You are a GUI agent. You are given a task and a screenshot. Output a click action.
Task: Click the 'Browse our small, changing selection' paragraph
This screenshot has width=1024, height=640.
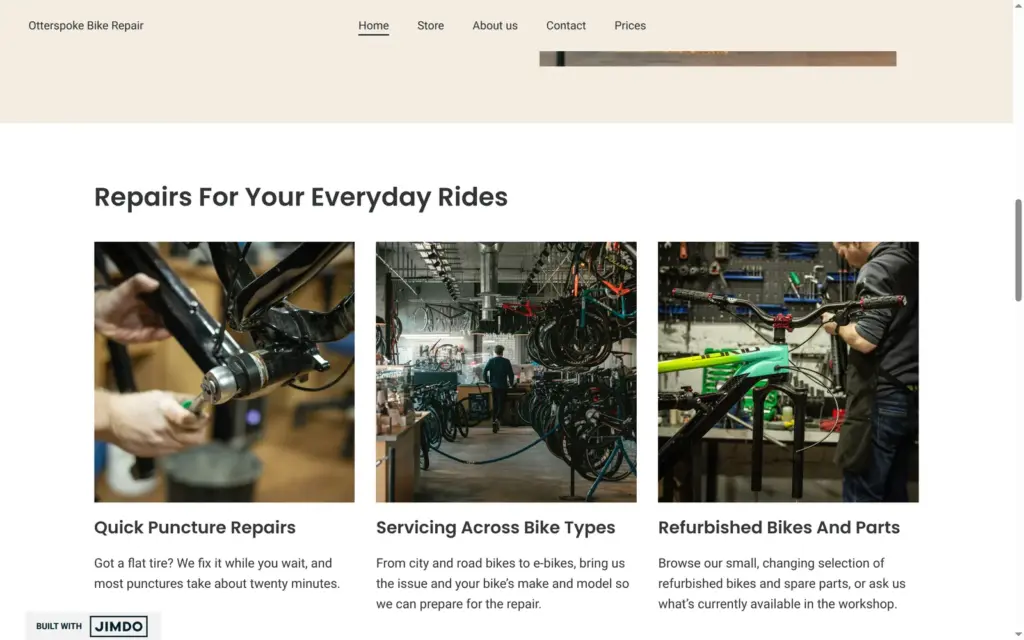782,583
